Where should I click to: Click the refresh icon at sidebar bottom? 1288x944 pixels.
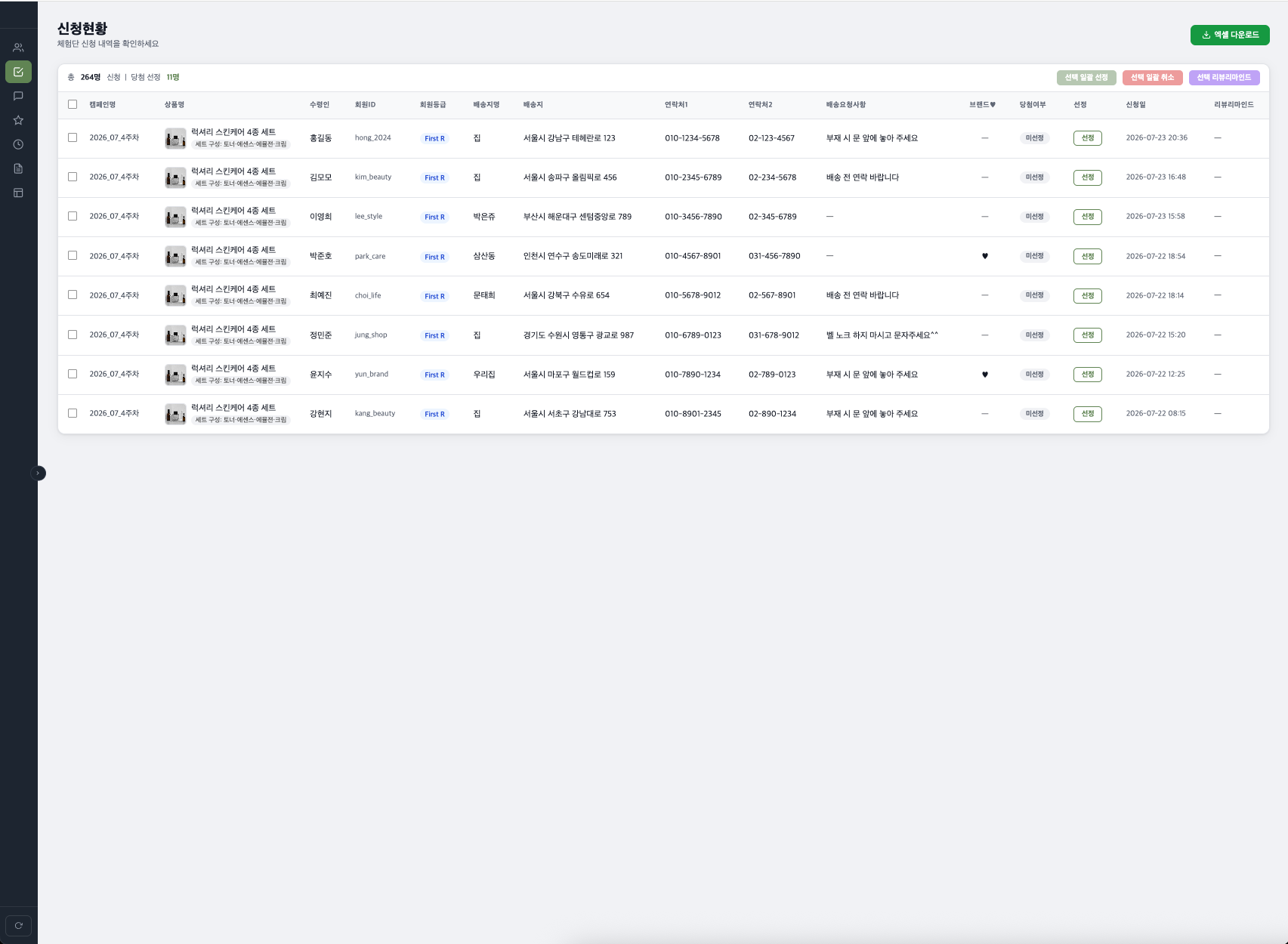click(x=19, y=925)
